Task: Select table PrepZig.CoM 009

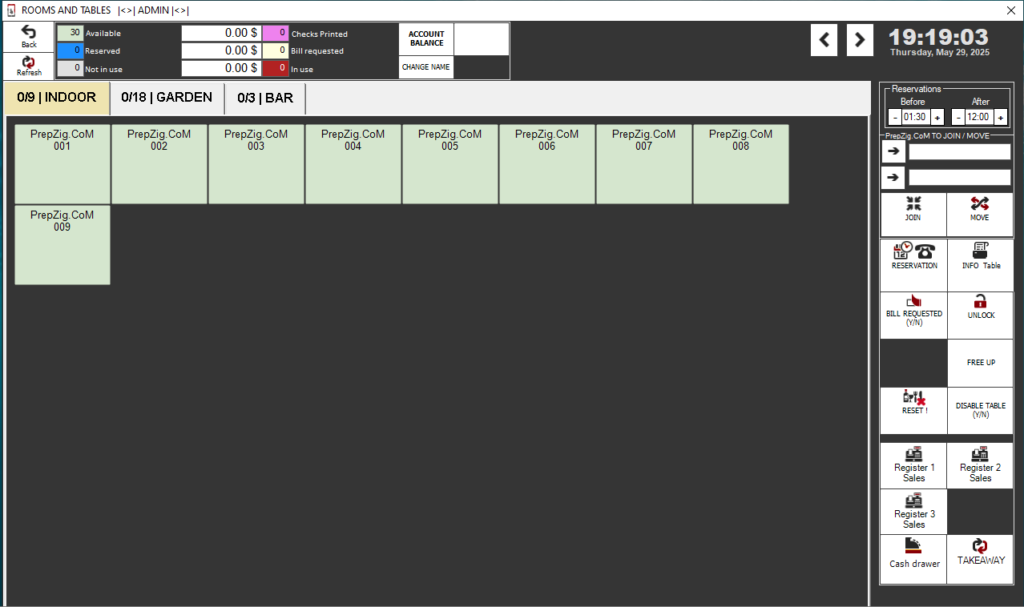Action: [x=62, y=245]
